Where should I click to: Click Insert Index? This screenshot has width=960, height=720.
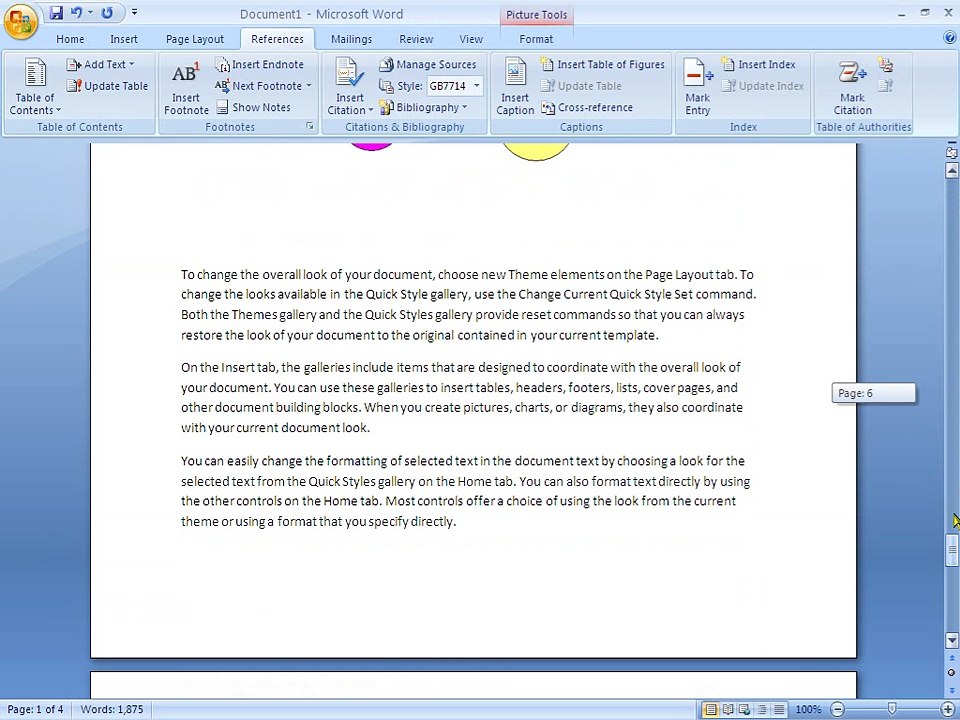tap(759, 64)
